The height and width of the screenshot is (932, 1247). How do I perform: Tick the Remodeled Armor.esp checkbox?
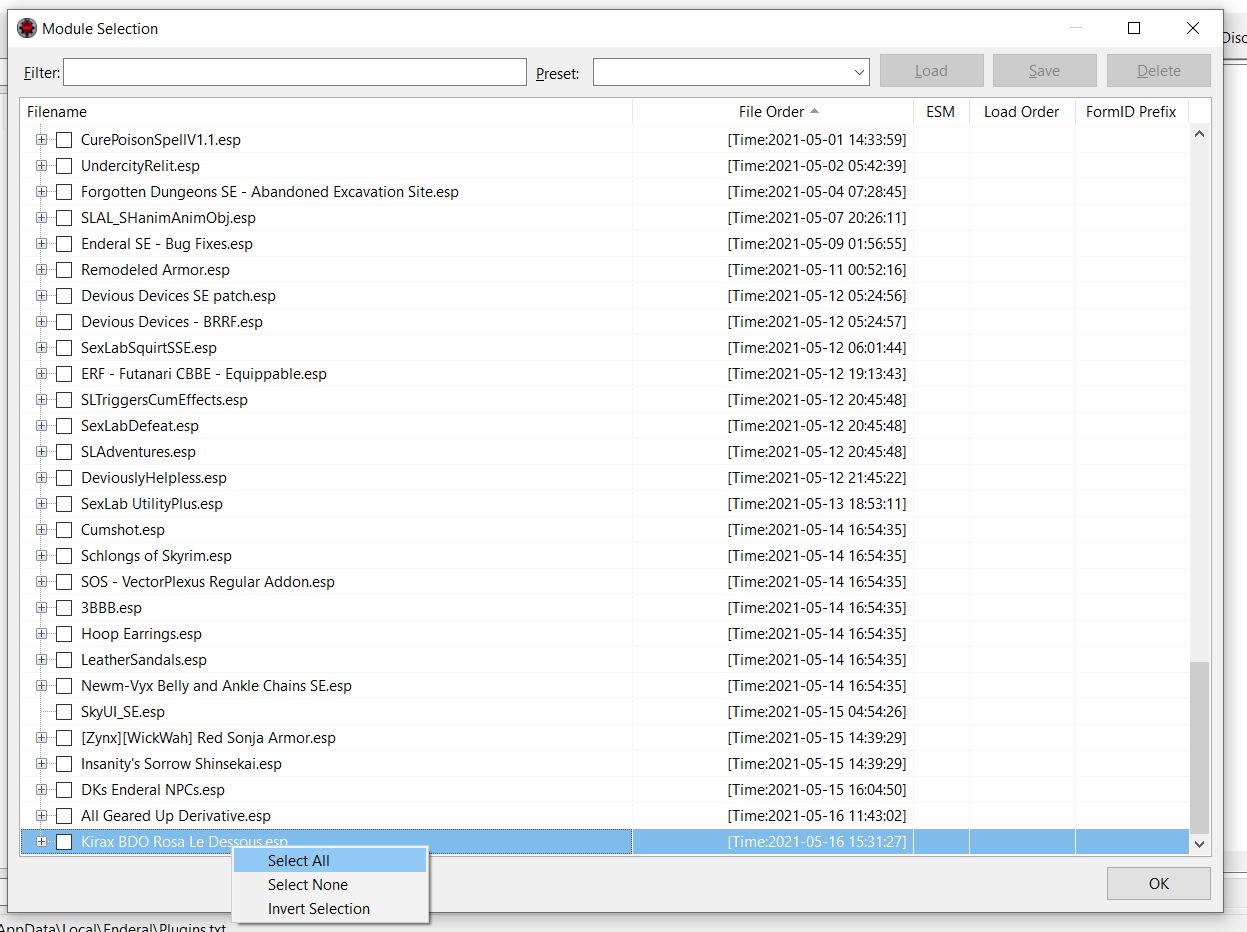(x=64, y=270)
